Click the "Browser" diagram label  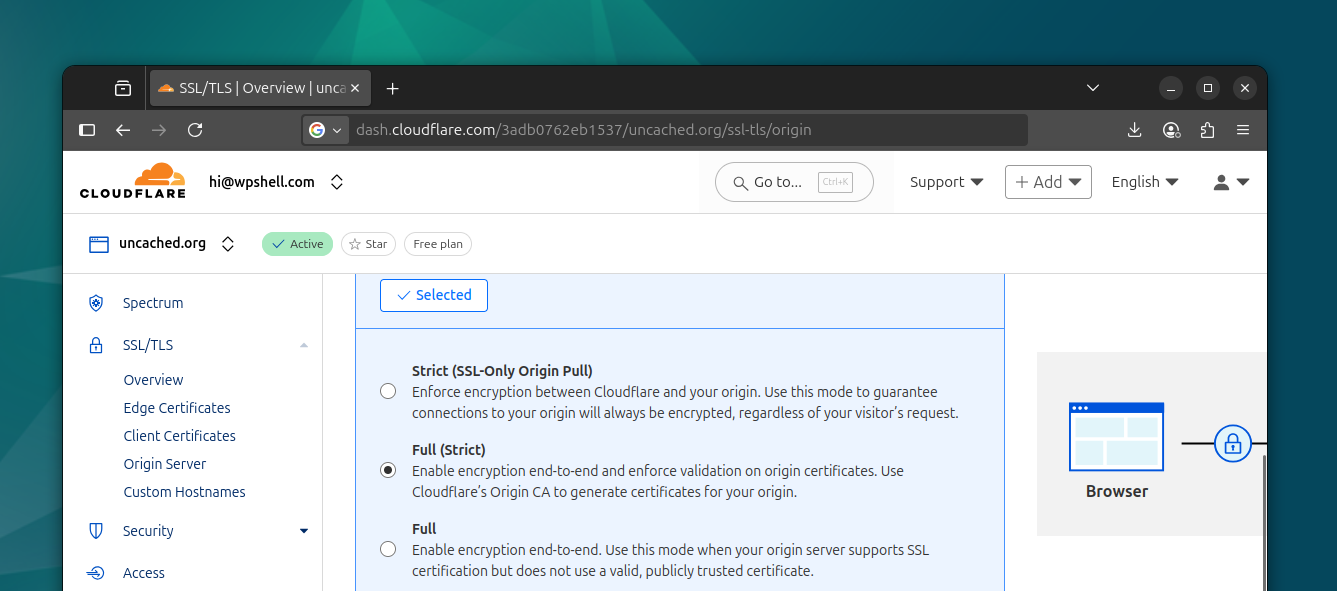point(1117,491)
